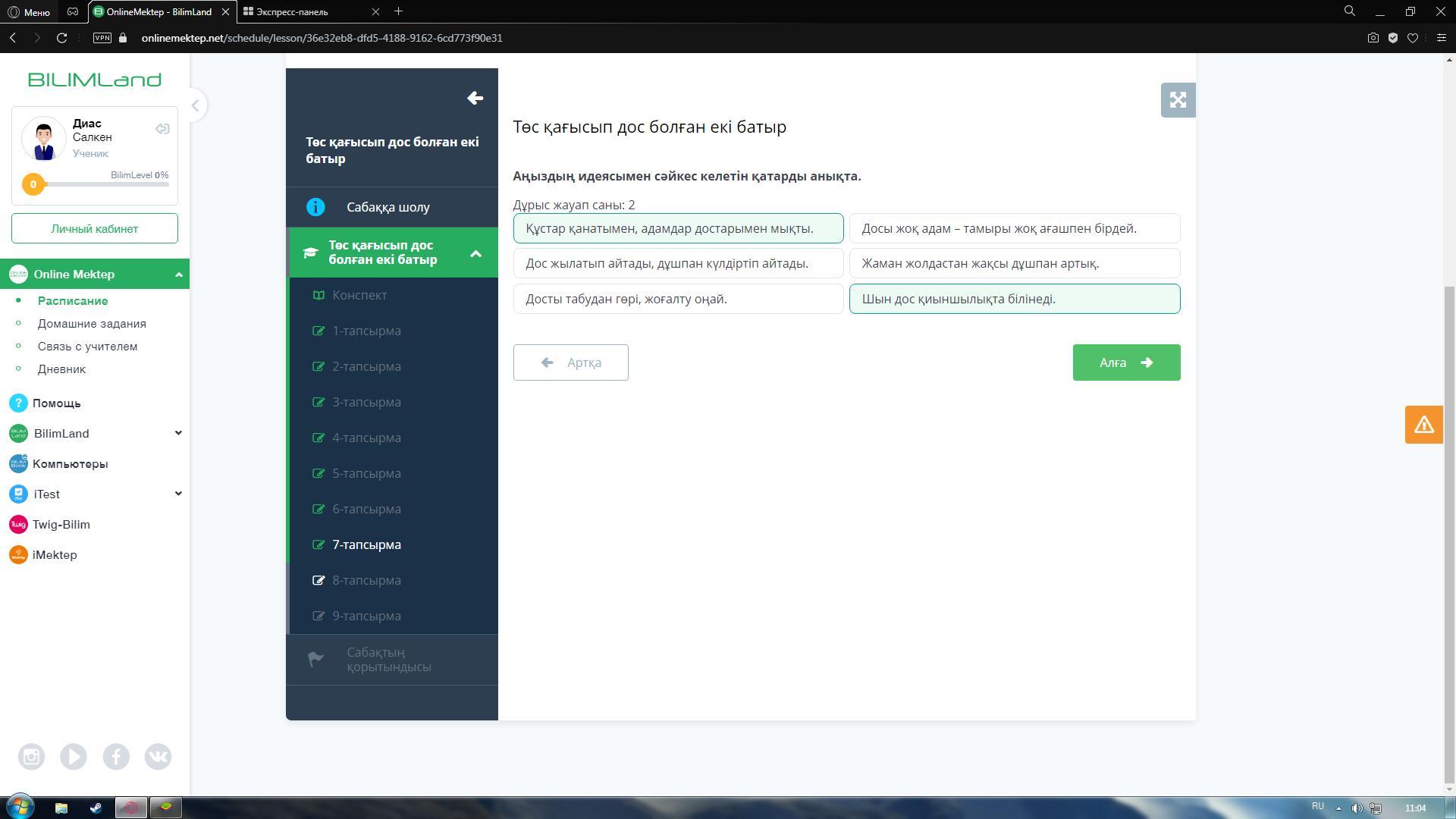Select answer 'Досы жоқ адам – тамыры жоқ ағашпен бірдей'

pos(1014,228)
